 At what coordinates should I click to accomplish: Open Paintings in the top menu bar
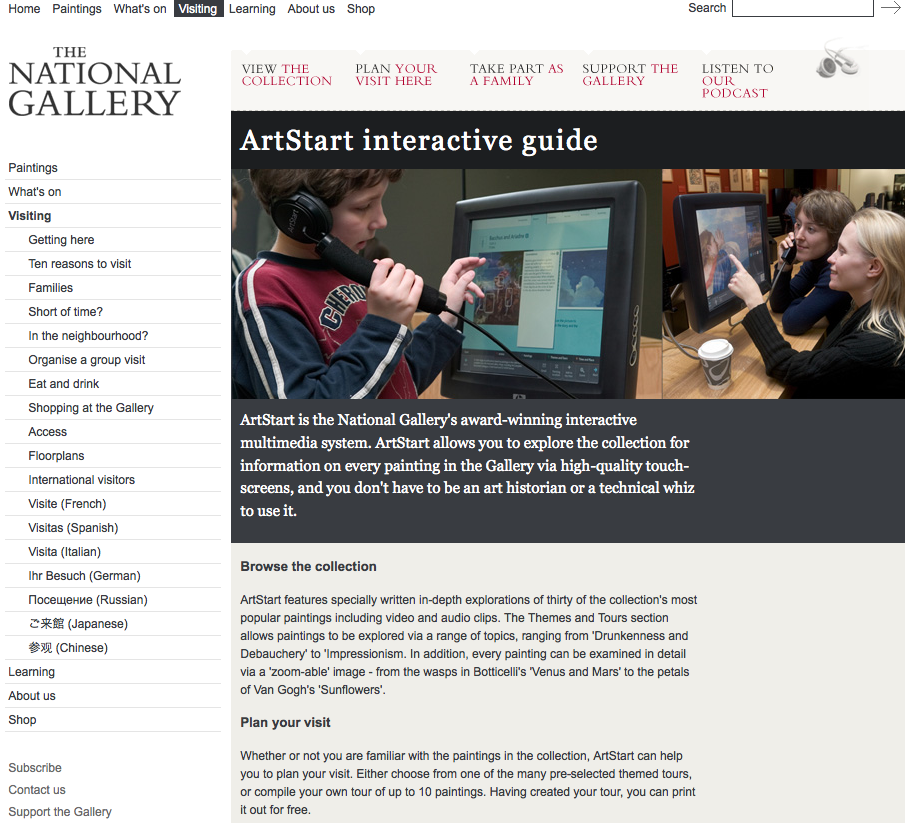click(x=77, y=9)
